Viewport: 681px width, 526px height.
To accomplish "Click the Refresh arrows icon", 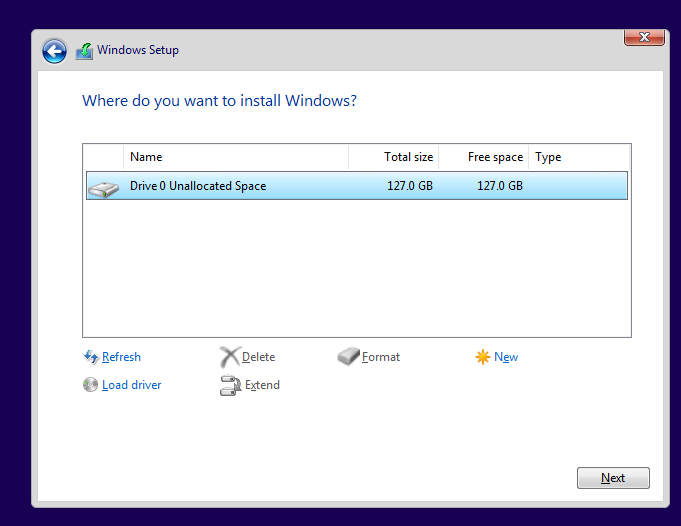I will click(x=91, y=357).
